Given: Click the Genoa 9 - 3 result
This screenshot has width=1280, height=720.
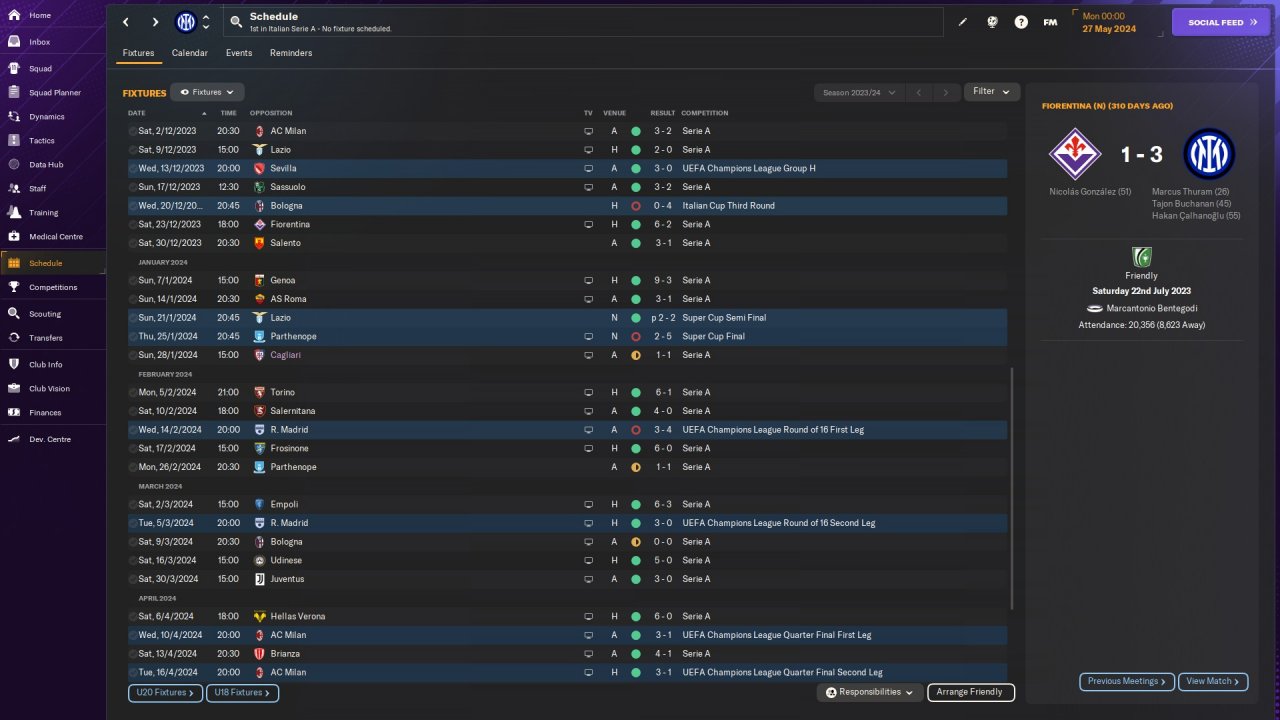Looking at the screenshot, I should (663, 280).
